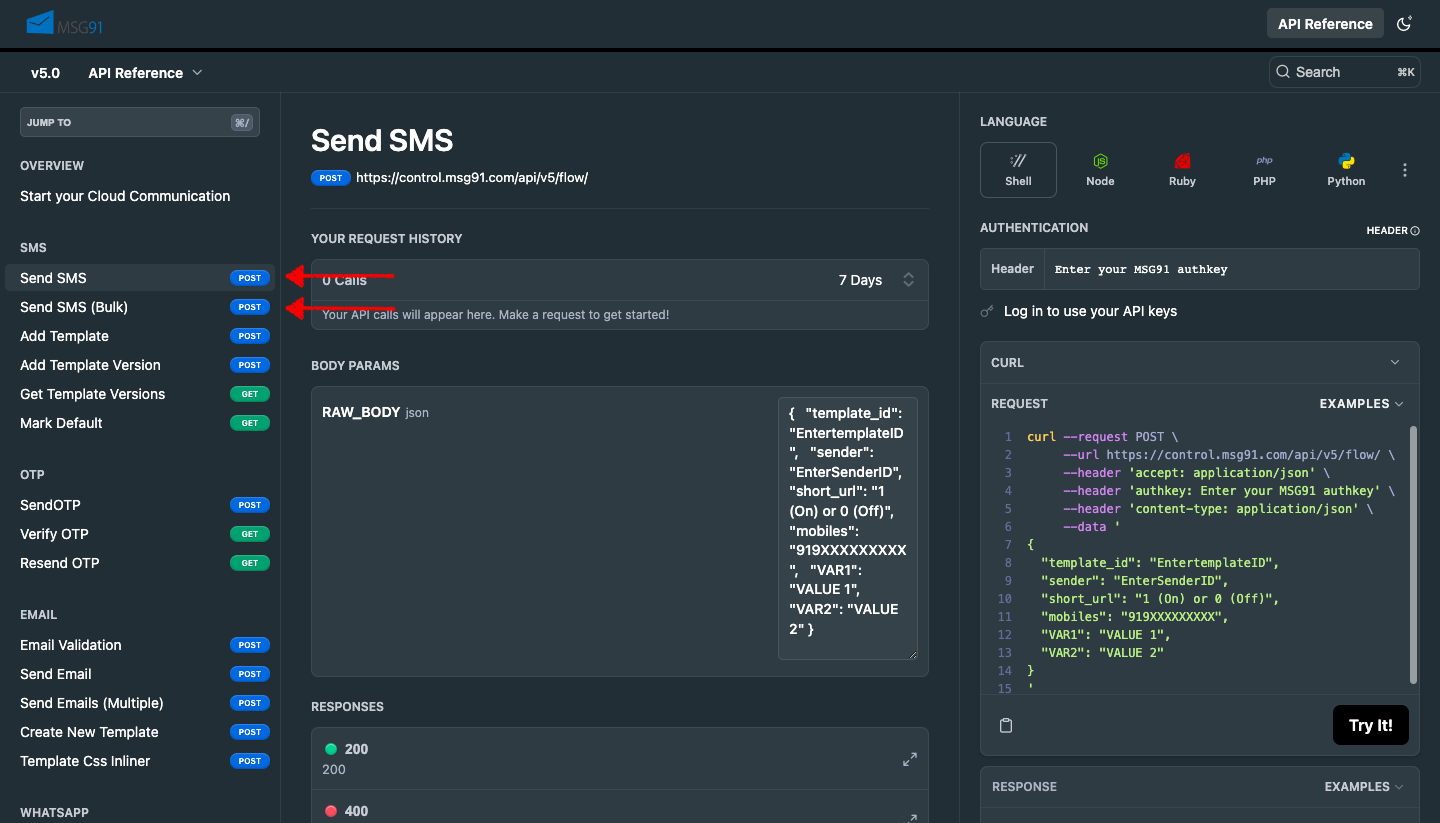Viewport: 1440px width, 823px height.
Task: Select the PHP language icon
Action: pyautogui.click(x=1264, y=170)
